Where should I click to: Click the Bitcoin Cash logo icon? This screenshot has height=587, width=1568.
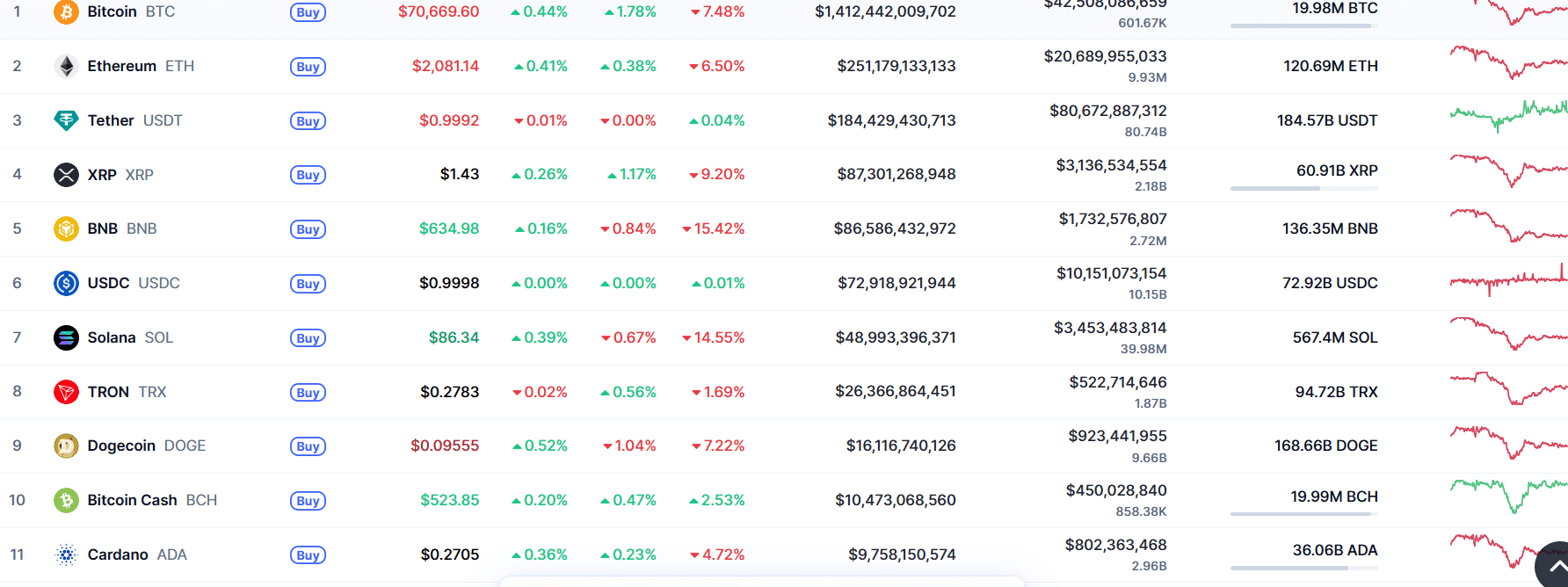click(66, 500)
